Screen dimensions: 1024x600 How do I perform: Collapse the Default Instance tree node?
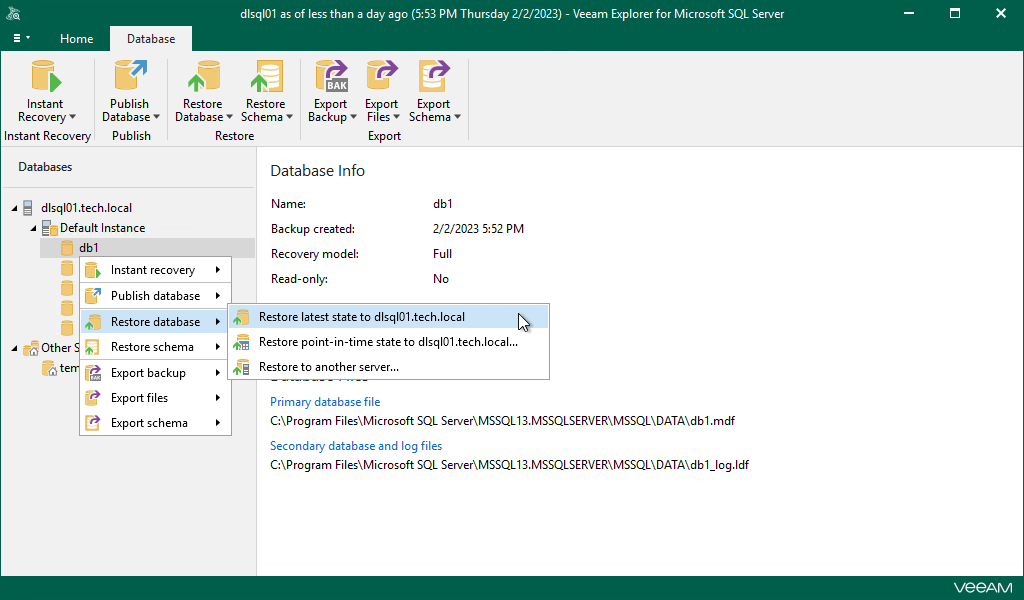(x=33, y=229)
